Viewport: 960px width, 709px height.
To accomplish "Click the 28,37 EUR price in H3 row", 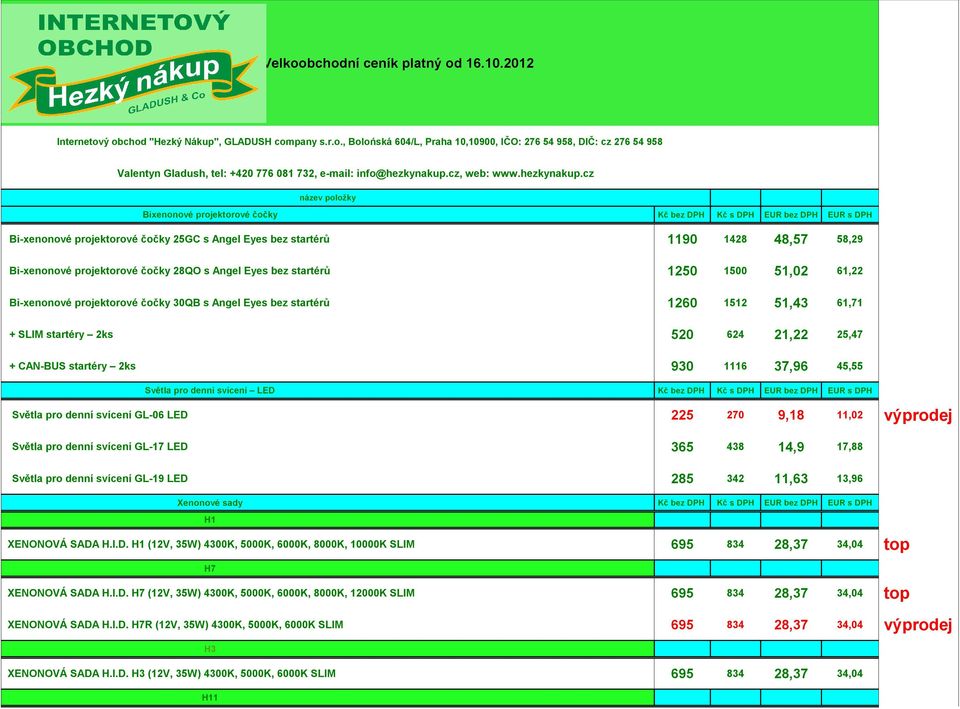I will pyautogui.click(x=791, y=674).
